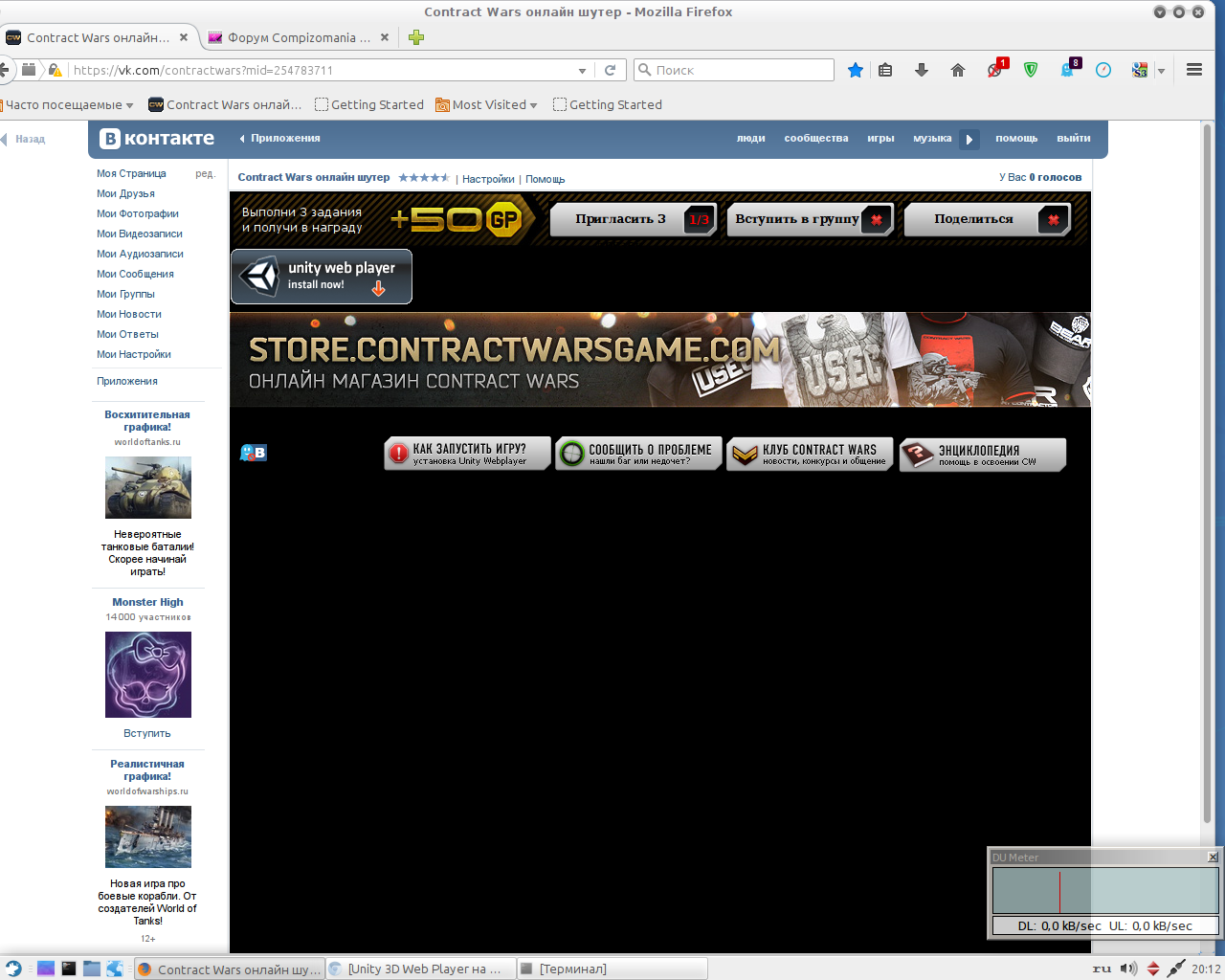Click the green shield extension icon
The image size is (1225, 980).
click(1031, 70)
